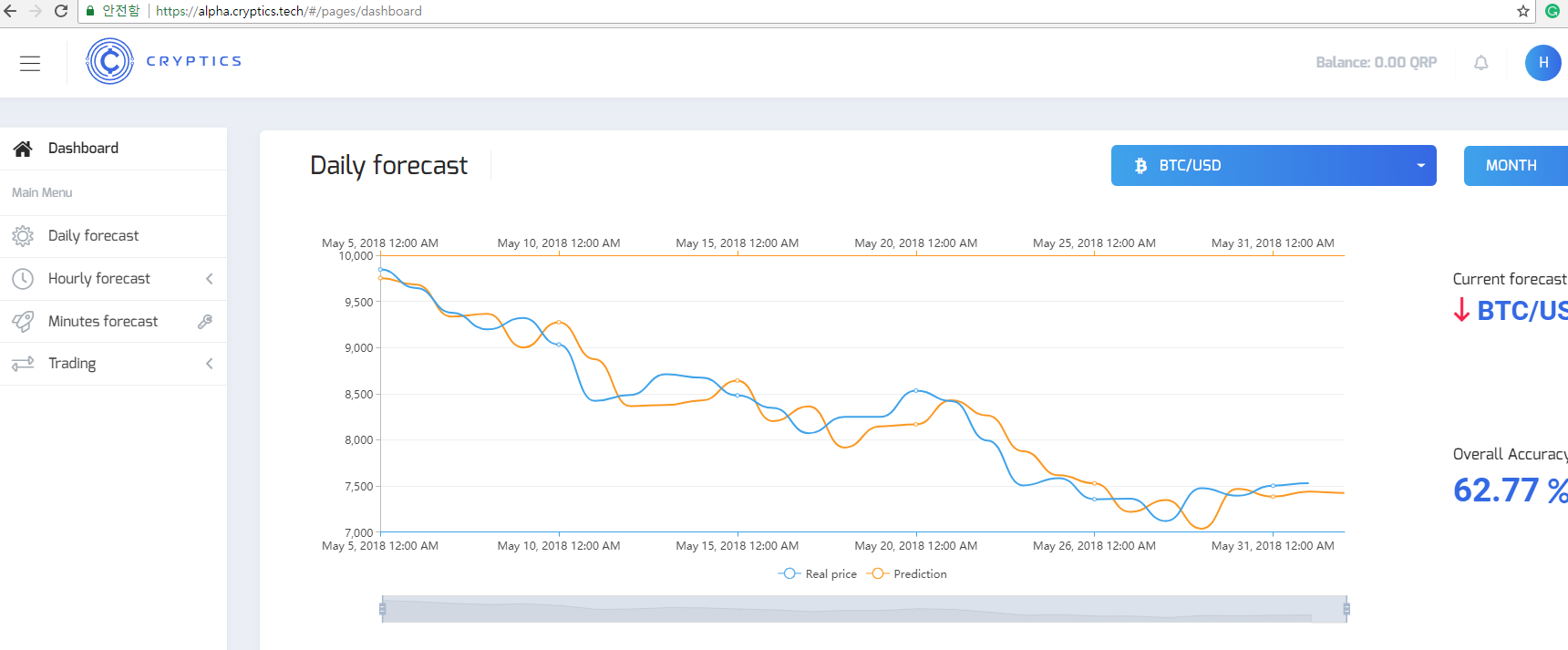
Task: Click Balance: 0.00 QRP text
Action: click(1377, 63)
